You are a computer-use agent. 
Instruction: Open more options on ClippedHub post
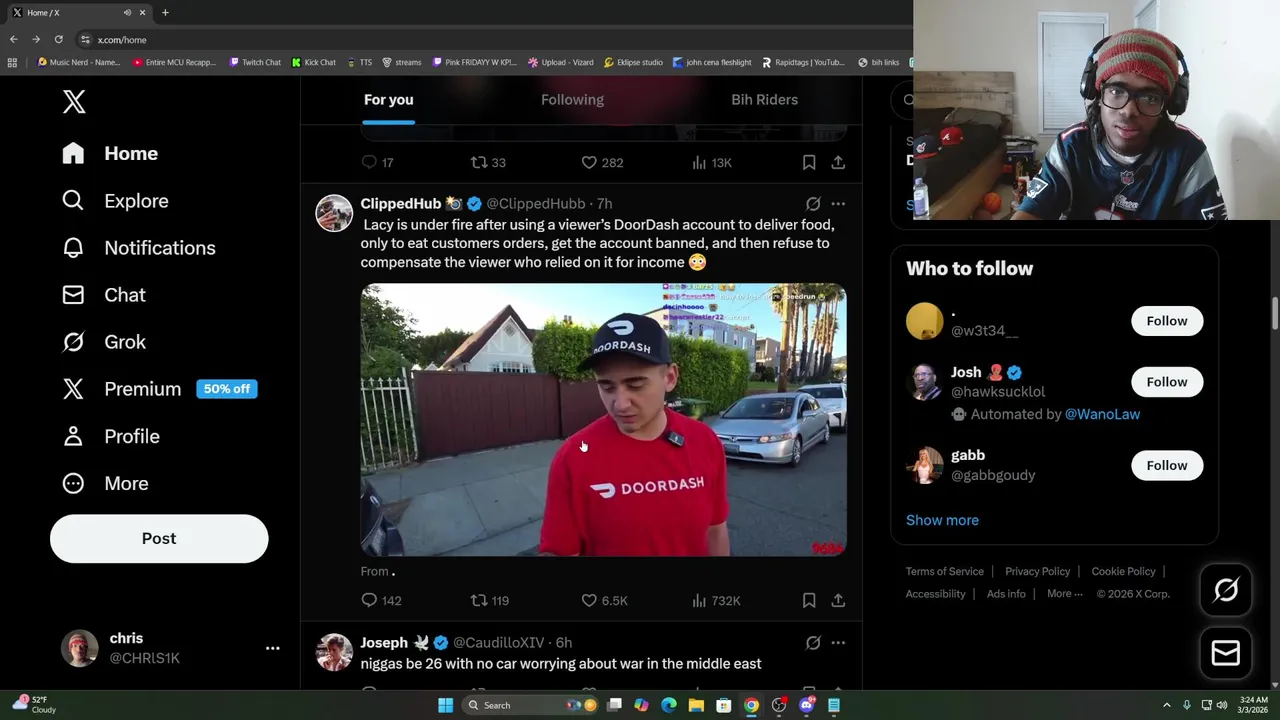click(838, 203)
